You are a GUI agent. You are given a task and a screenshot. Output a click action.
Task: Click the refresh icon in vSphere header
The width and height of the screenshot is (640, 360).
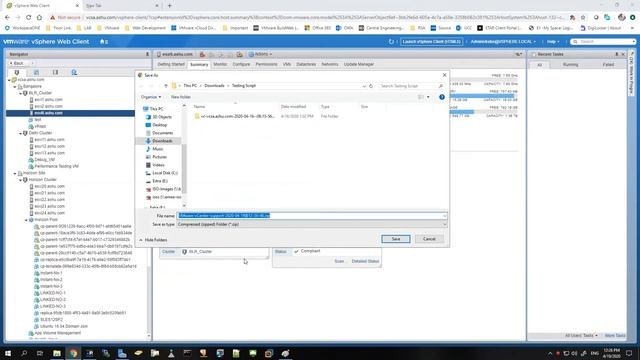click(x=391, y=42)
